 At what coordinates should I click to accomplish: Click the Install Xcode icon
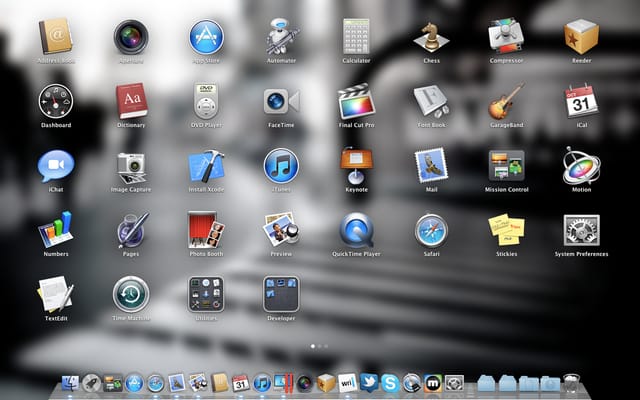click(206, 165)
